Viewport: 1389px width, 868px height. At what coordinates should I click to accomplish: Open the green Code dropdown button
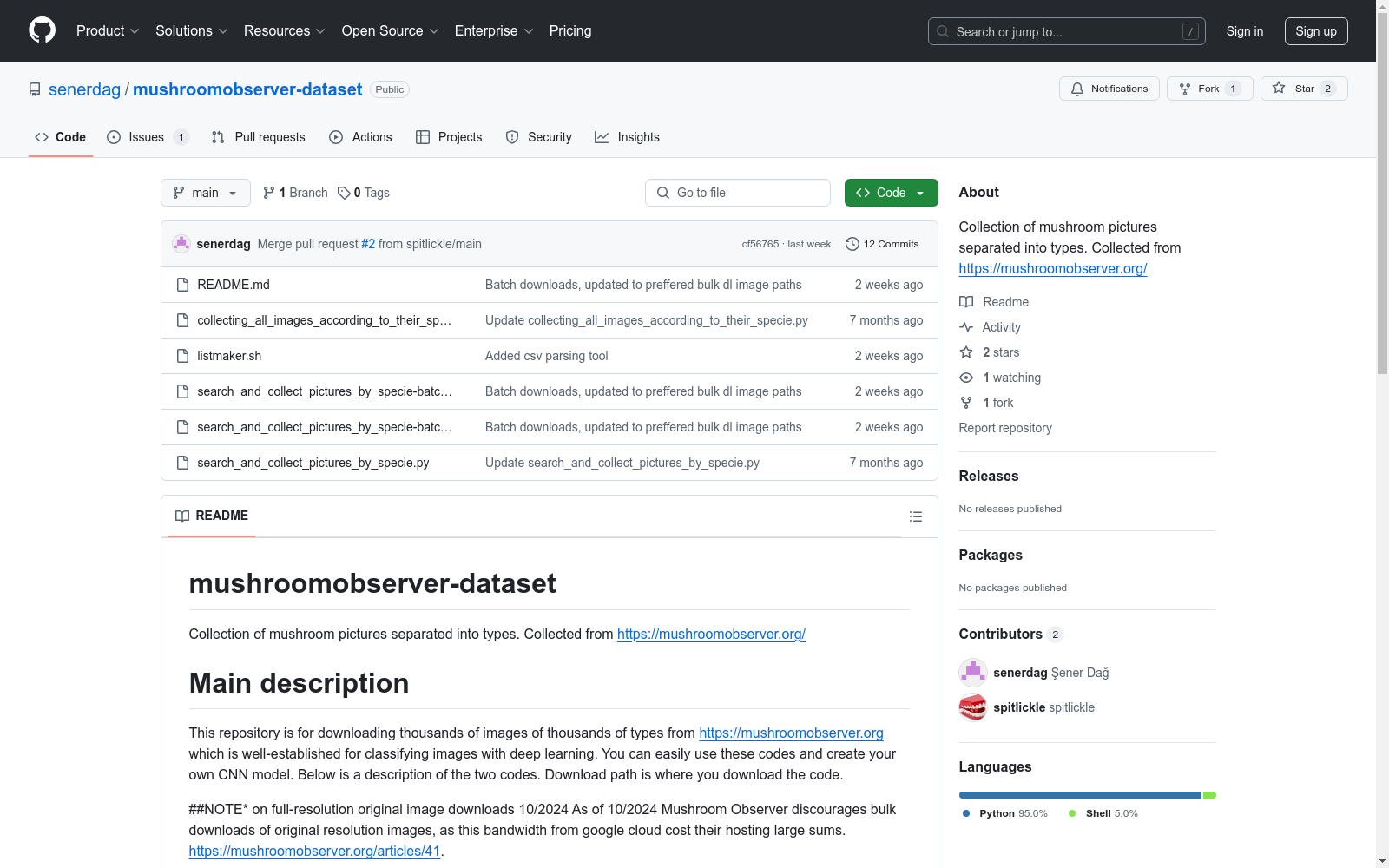point(891,193)
